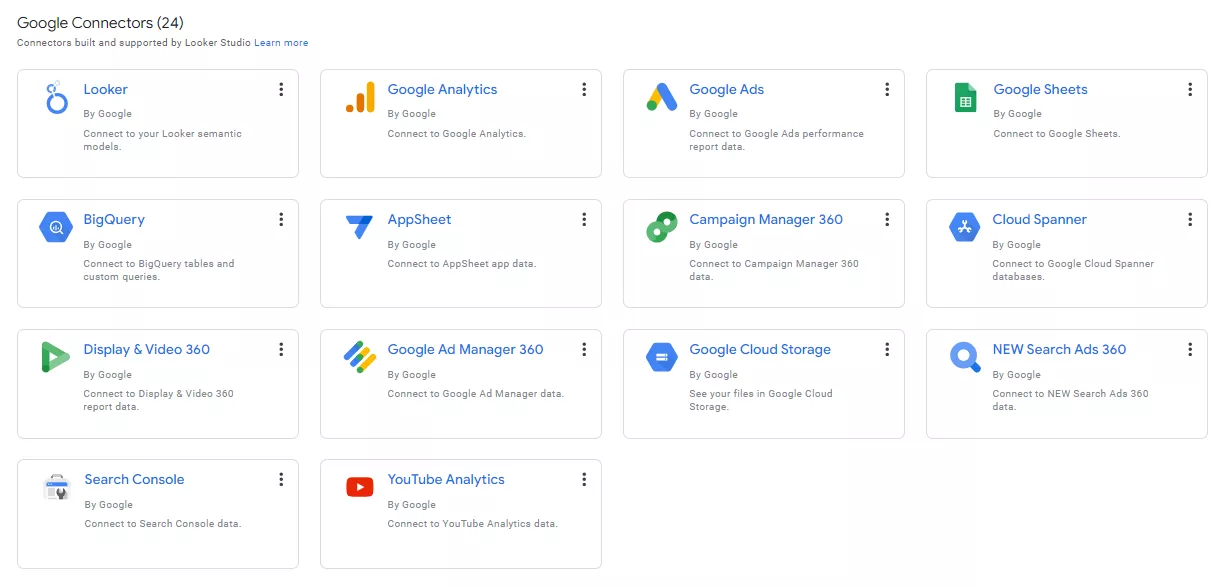The image size is (1227, 587).
Task: Choose the Google Ads connector title
Action: click(726, 90)
